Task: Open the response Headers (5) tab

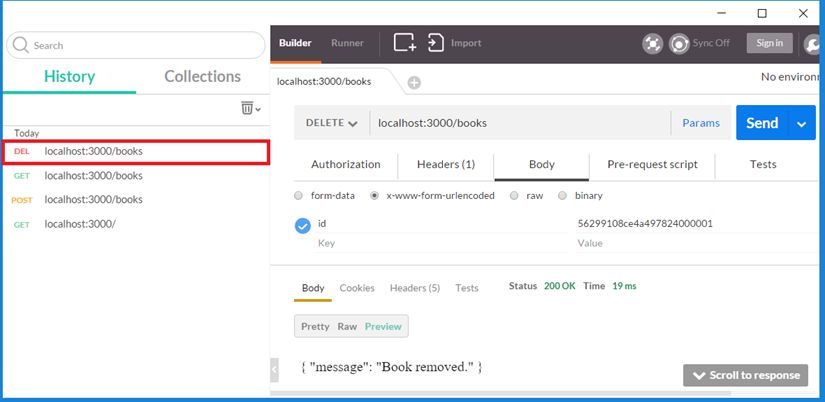Action: pos(415,288)
